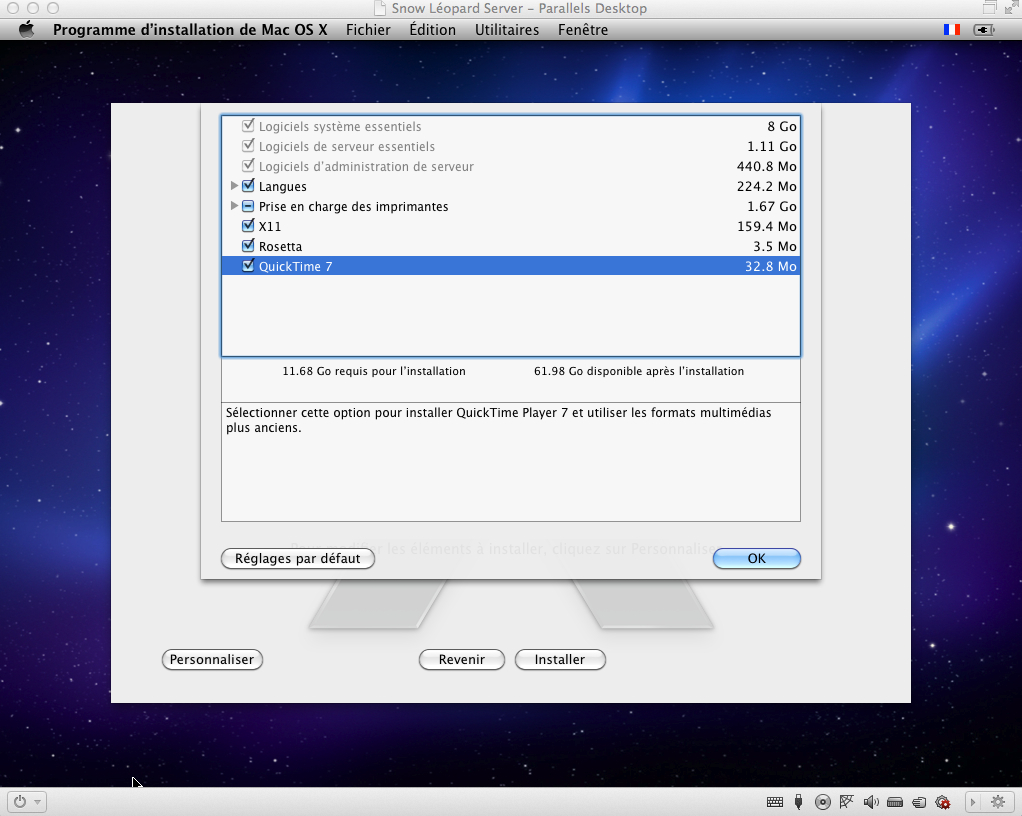
Task: Click Logiciels système essentiels checkbox
Action: click(248, 125)
